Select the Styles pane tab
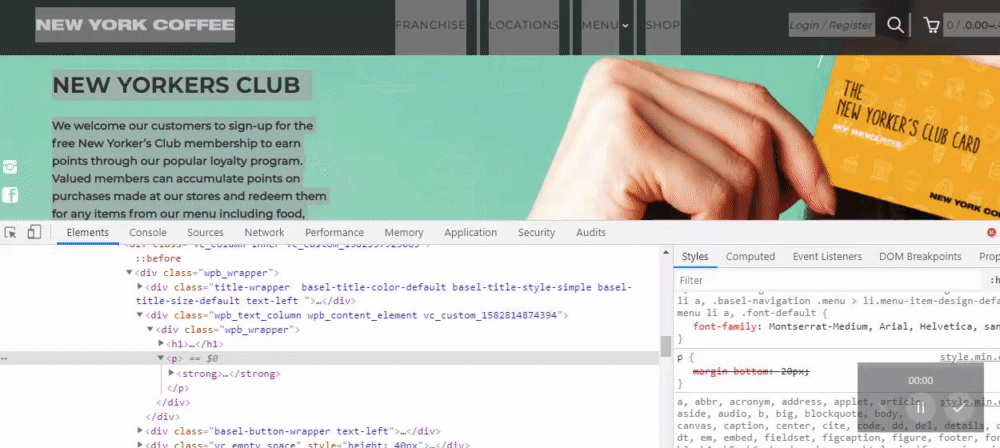This screenshot has width=1000, height=448. pyautogui.click(x=695, y=257)
